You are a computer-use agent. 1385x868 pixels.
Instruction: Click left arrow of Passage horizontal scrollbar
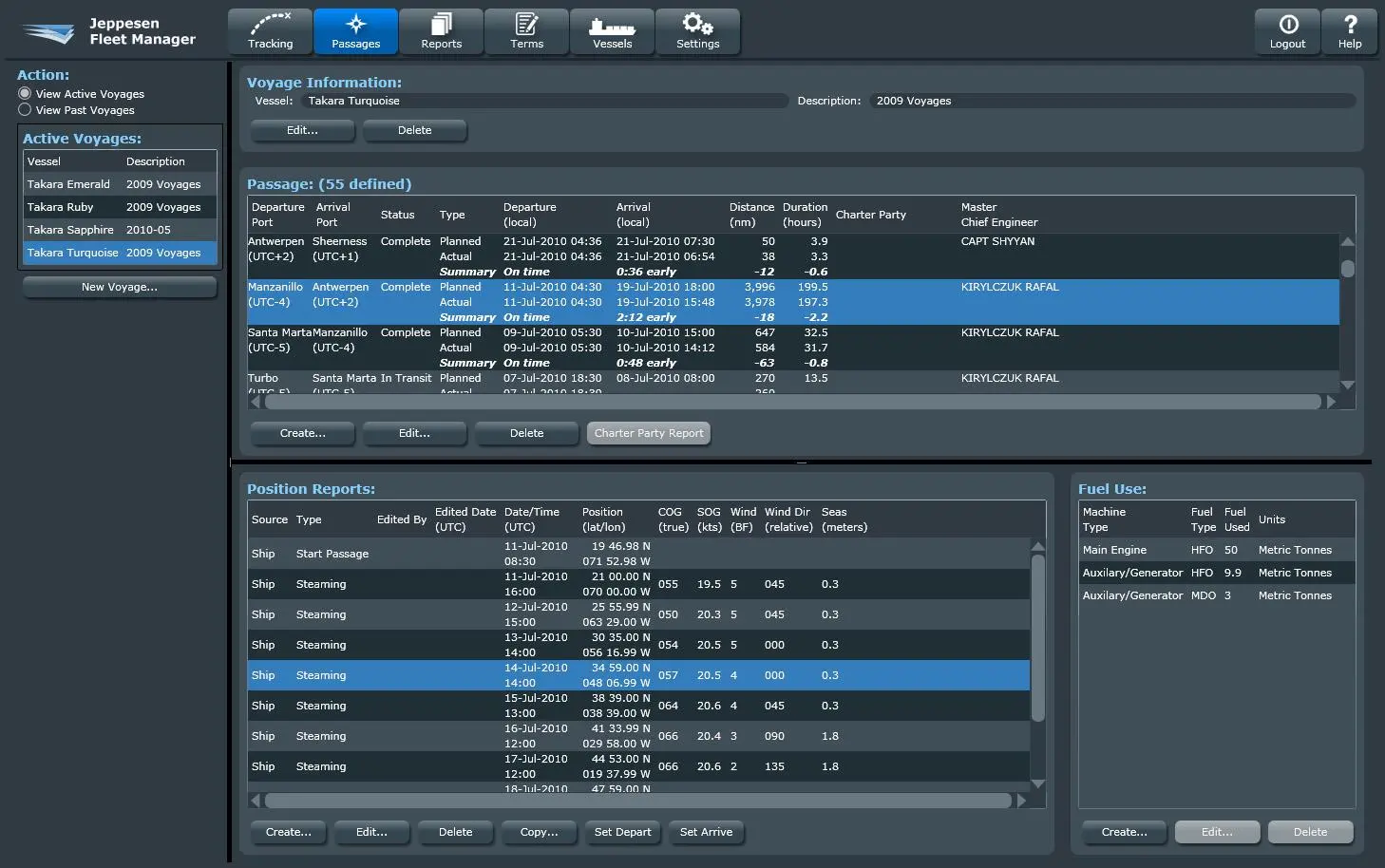pos(255,402)
